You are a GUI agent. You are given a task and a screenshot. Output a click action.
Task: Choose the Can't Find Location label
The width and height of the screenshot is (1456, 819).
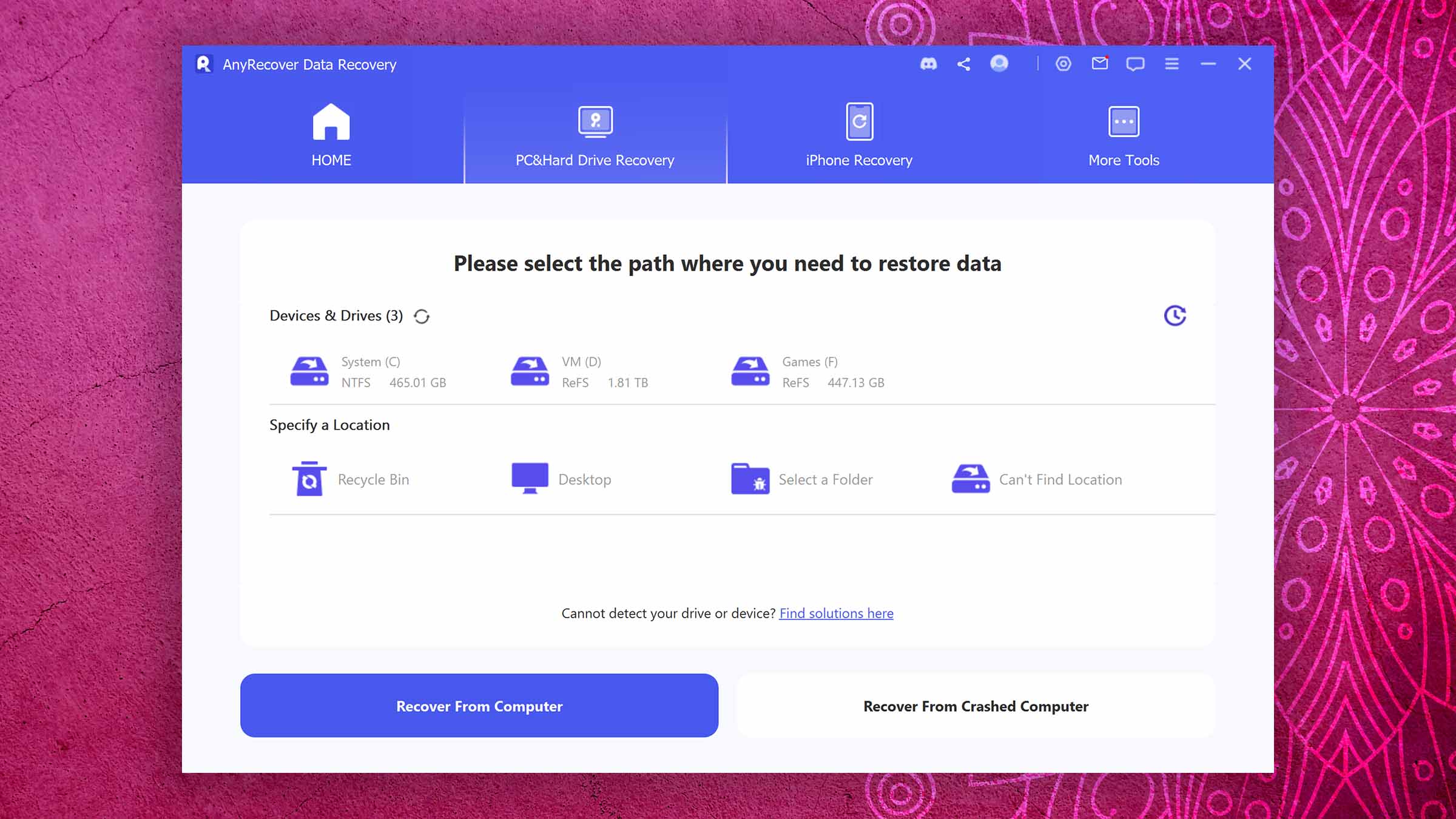pos(1060,479)
